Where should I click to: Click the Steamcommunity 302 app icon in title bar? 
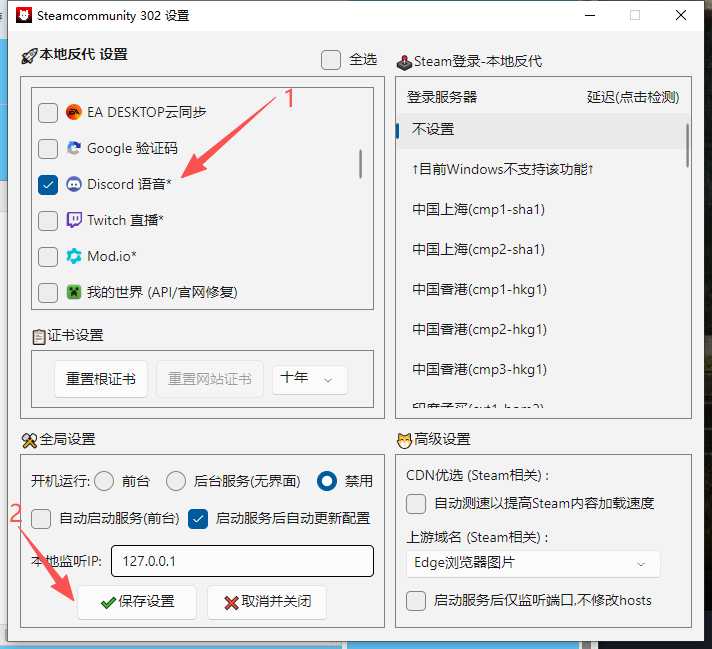click(x=22, y=16)
